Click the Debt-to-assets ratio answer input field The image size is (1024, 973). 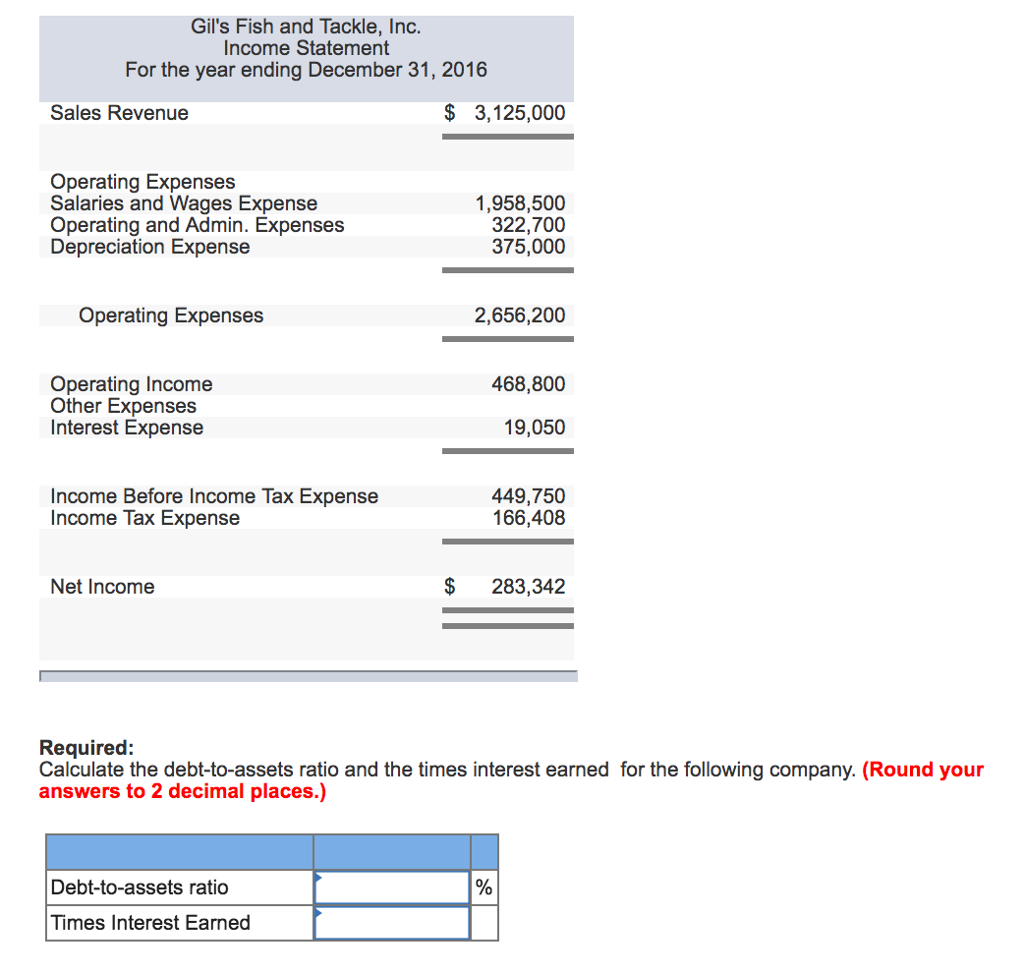(x=390, y=887)
